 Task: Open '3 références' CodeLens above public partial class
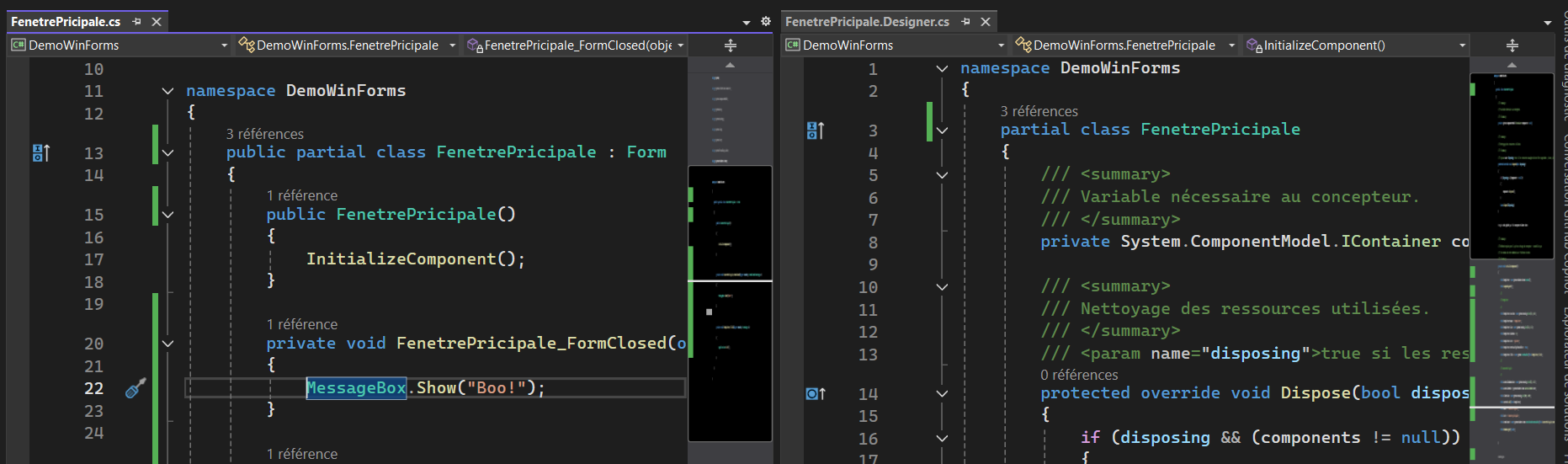coord(264,134)
